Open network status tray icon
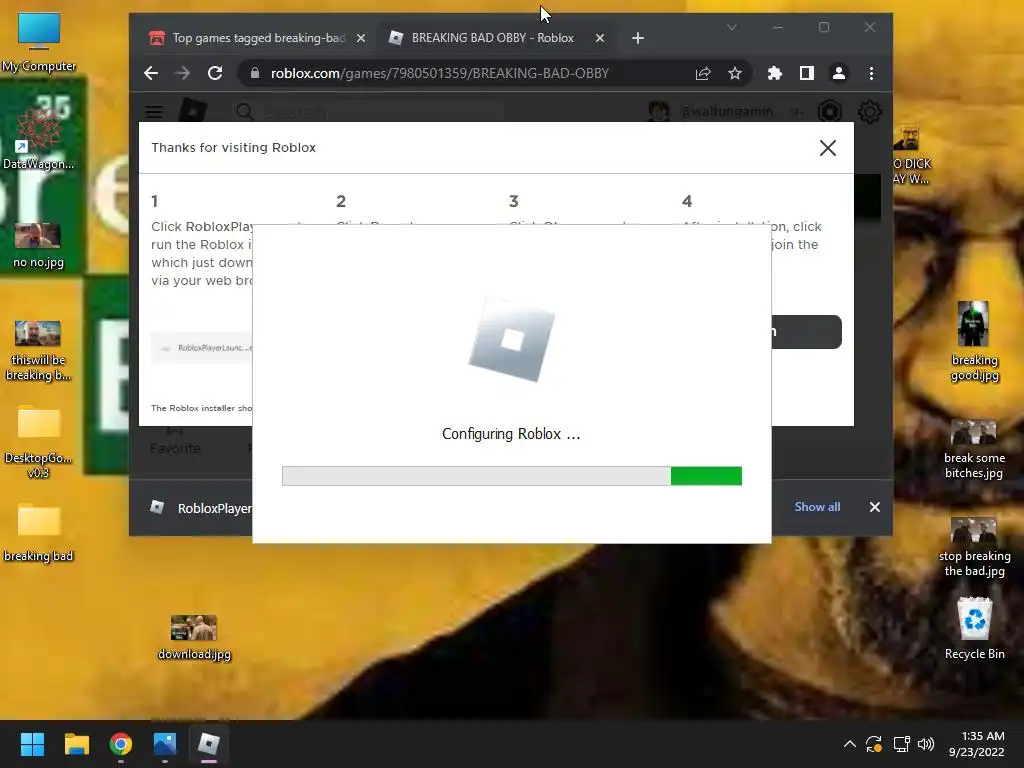 (x=901, y=744)
